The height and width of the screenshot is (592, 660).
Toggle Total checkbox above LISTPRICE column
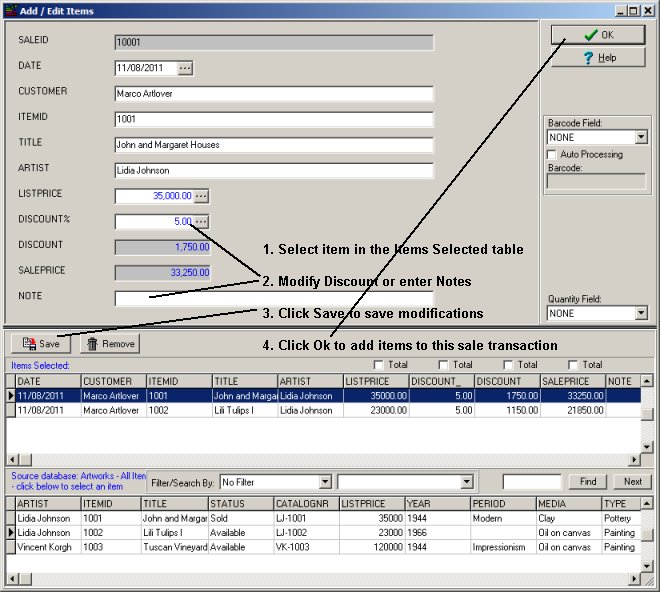coord(378,365)
